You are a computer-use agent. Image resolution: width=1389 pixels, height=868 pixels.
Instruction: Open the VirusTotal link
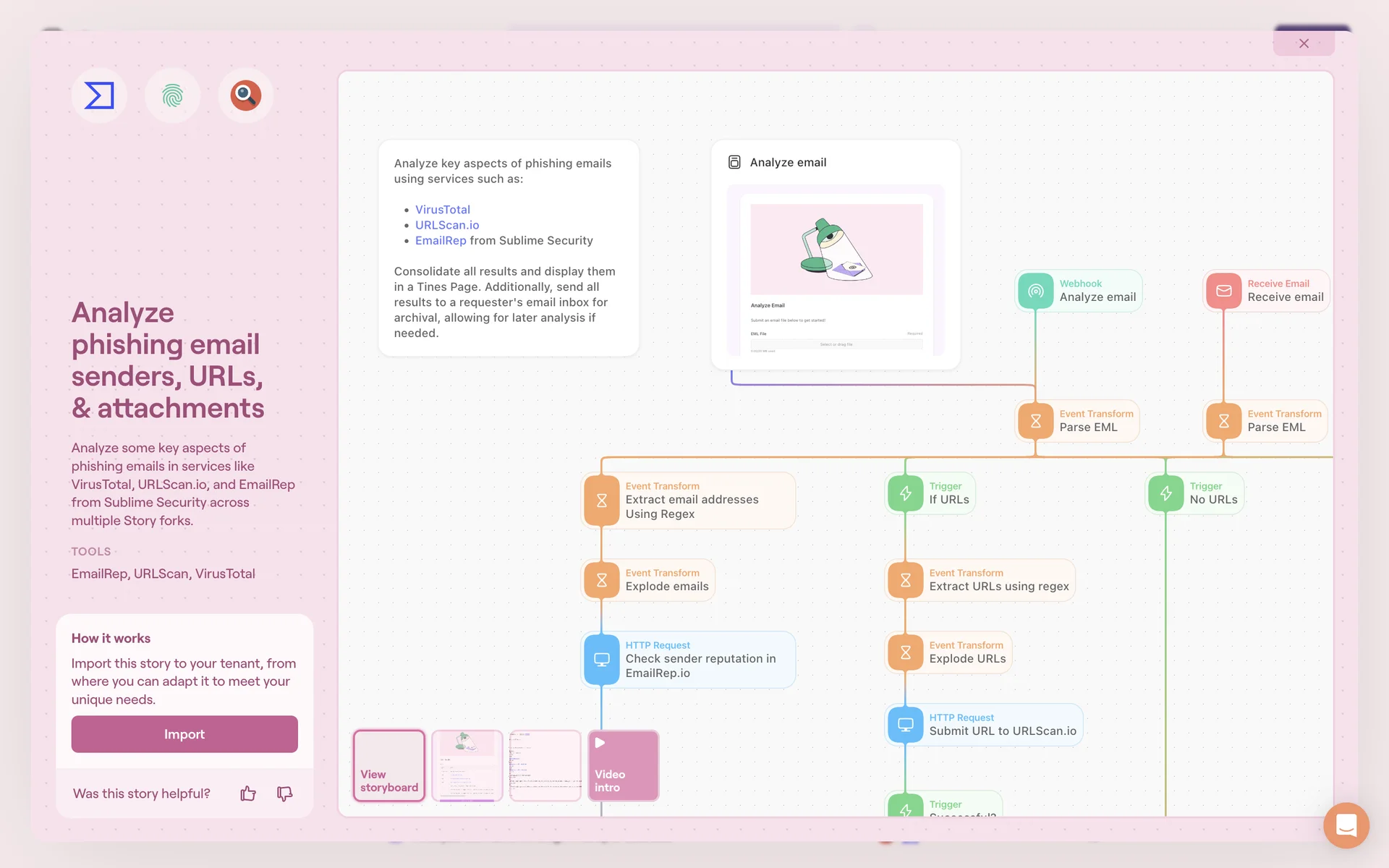pyautogui.click(x=442, y=210)
